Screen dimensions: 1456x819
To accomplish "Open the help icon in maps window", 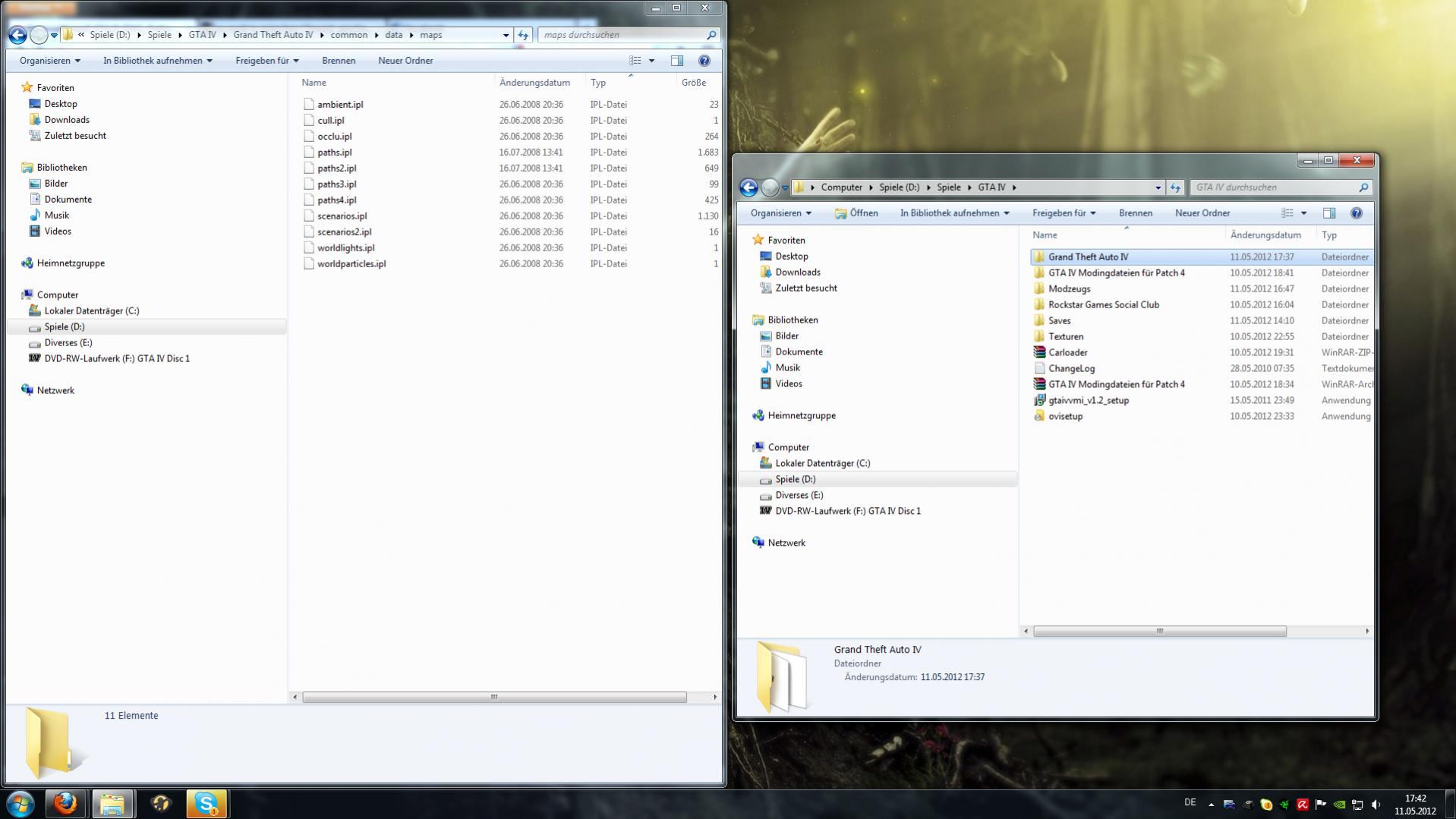I will pos(704,61).
